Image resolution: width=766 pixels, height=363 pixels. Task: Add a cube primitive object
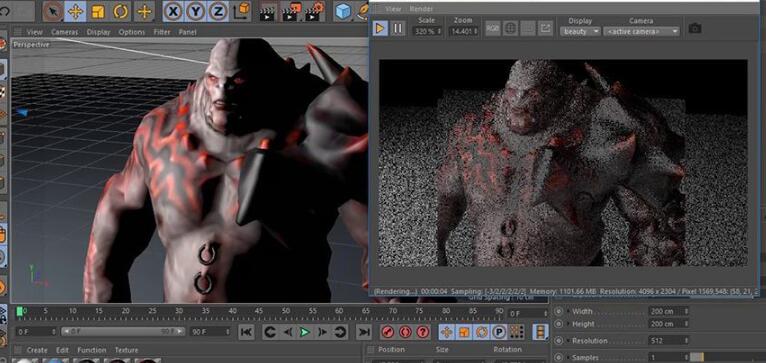coord(344,12)
